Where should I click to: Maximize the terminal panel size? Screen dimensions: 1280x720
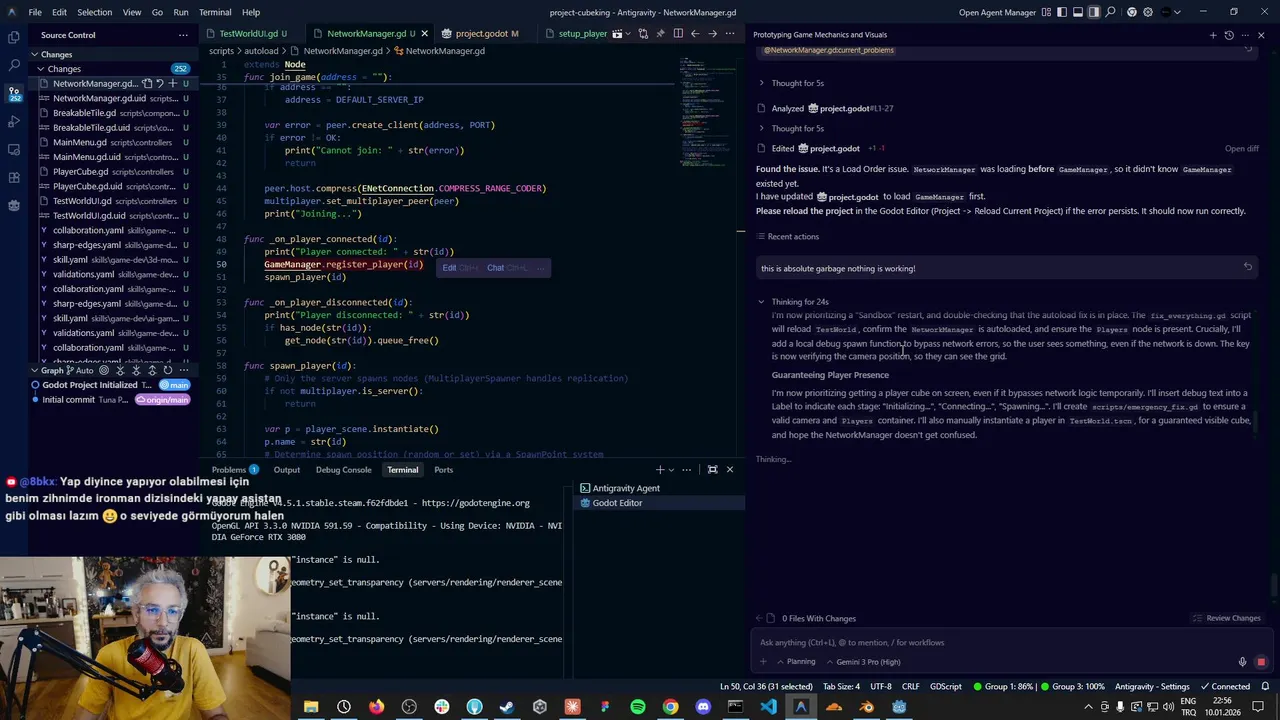point(712,469)
